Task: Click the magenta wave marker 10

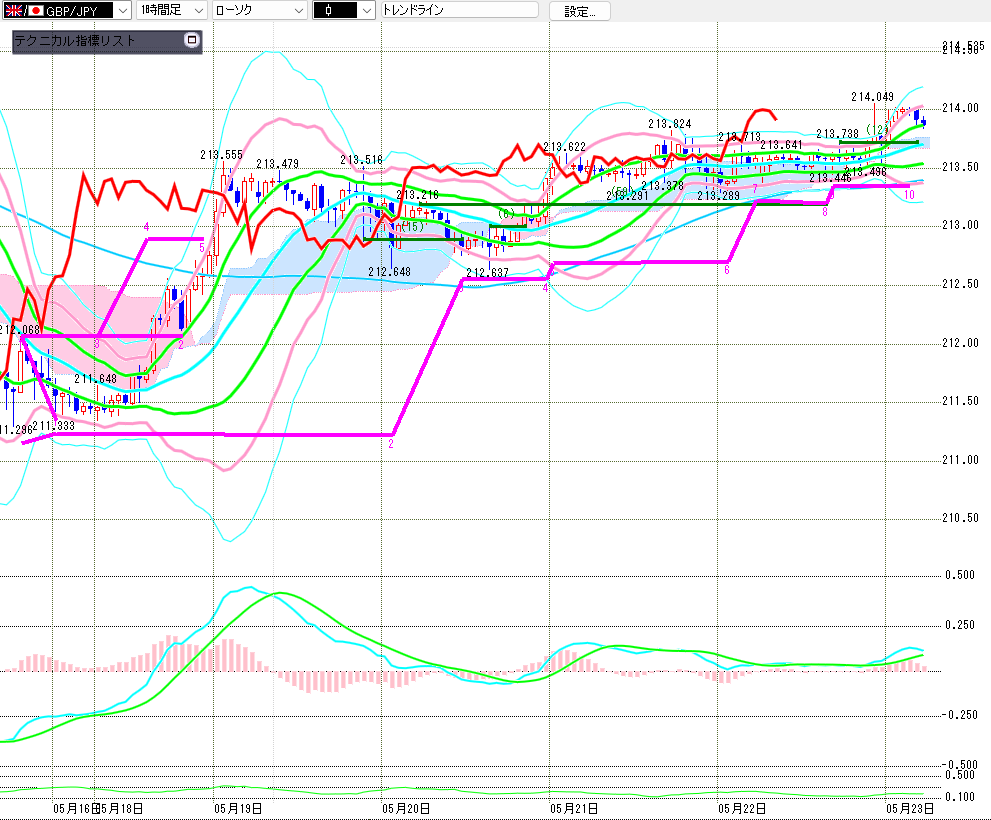Action: click(x=909, y=195)
